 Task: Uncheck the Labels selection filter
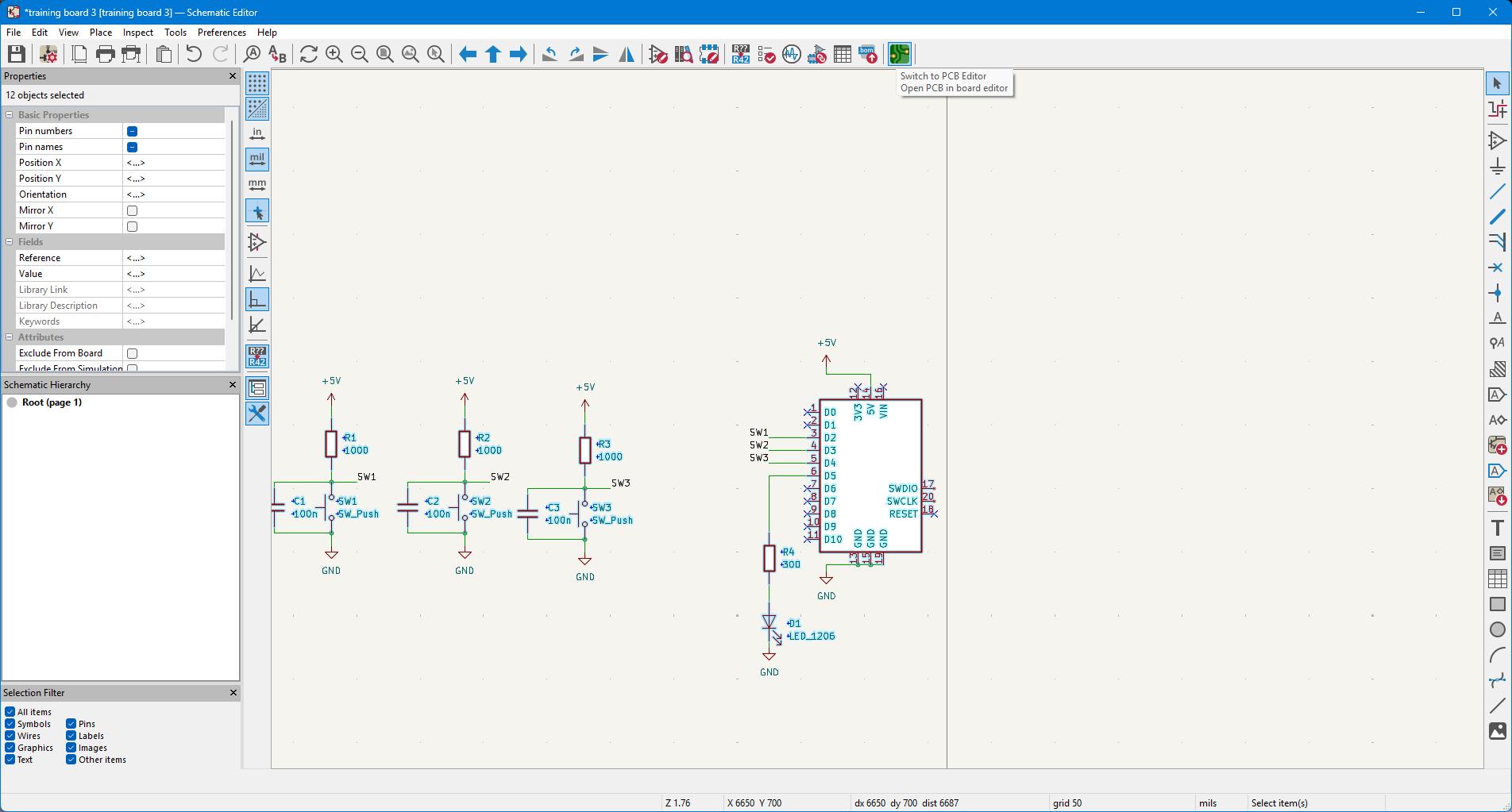click(71, 736)
